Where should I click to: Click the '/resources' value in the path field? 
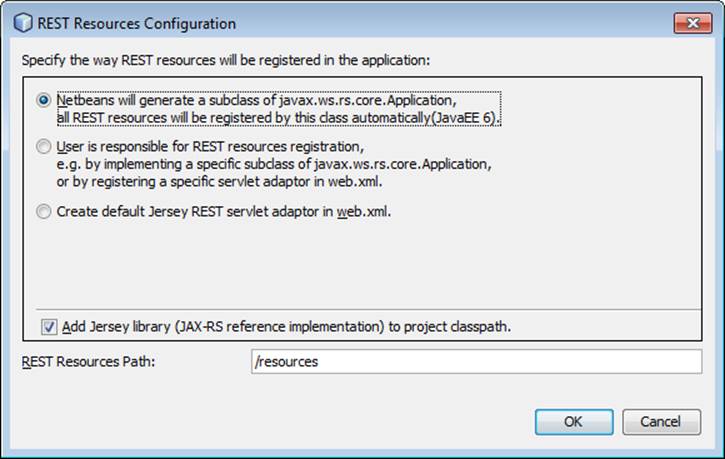pyautogui.click(x=288, y=361)
